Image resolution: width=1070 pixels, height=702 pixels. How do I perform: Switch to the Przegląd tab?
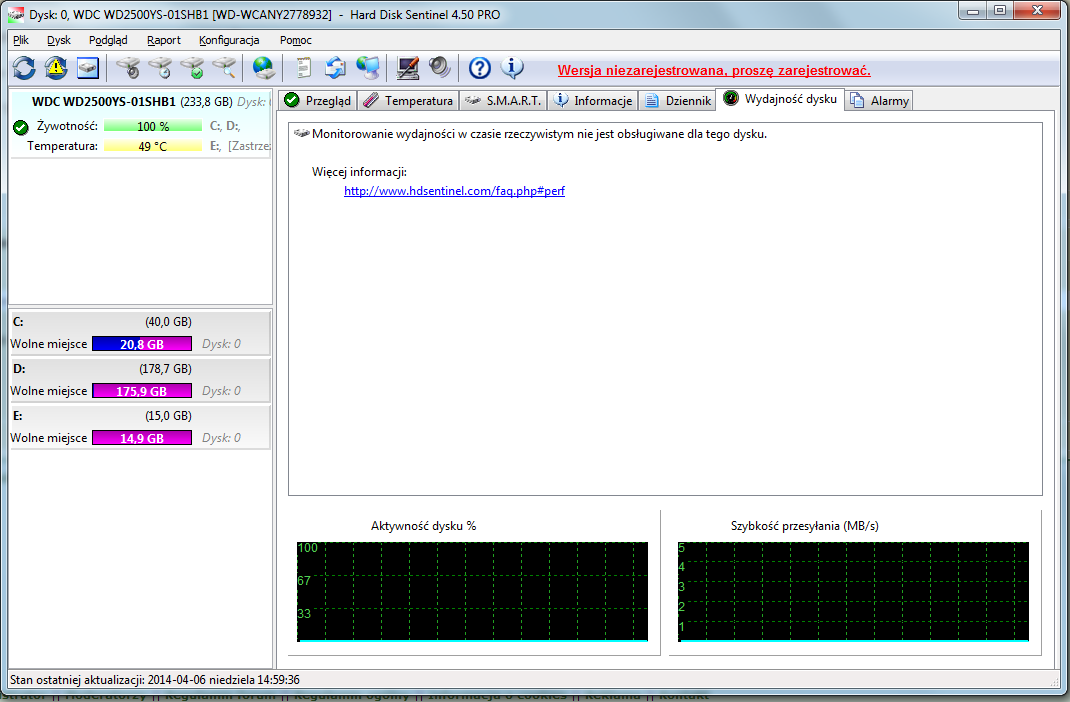(318, 100)
